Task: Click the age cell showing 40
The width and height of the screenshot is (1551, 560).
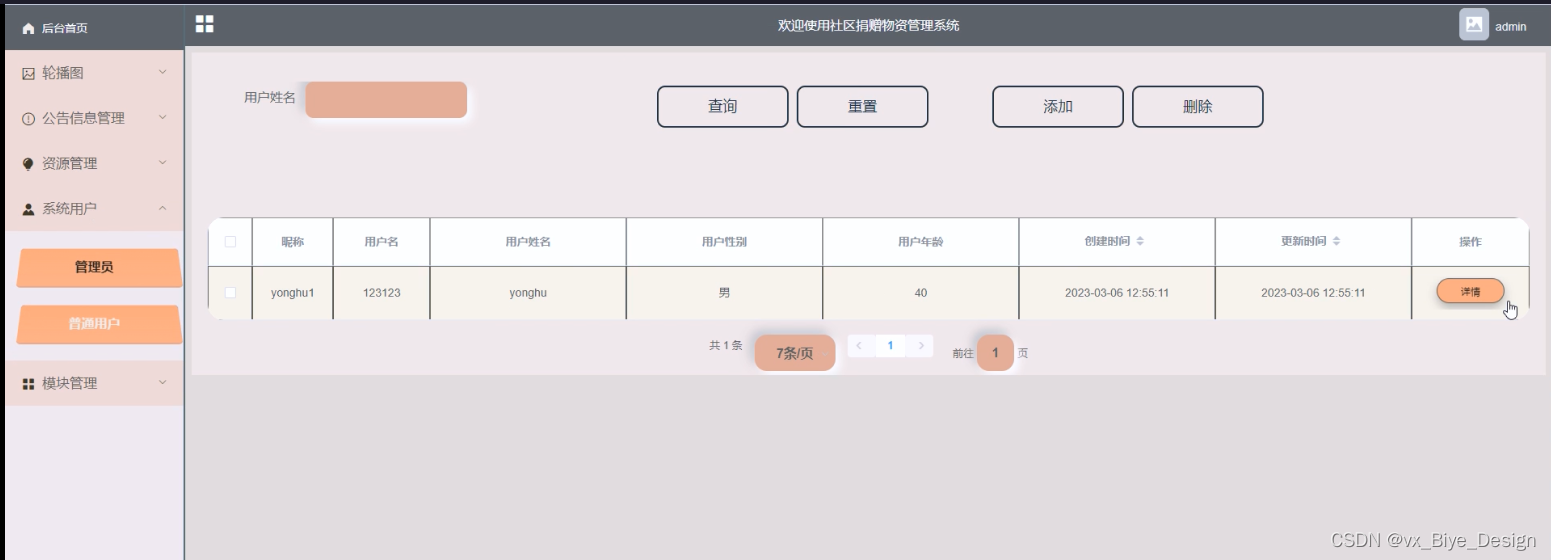Action: 920,293
